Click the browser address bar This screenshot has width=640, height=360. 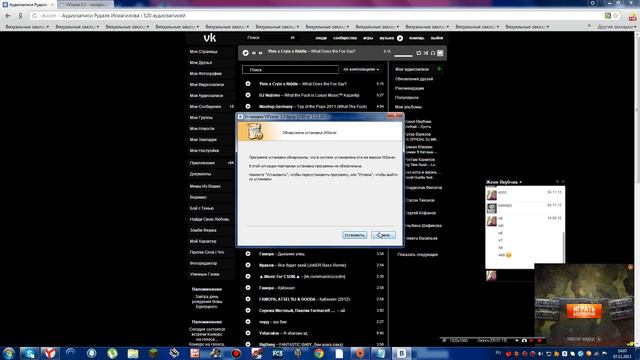point(318,16)
